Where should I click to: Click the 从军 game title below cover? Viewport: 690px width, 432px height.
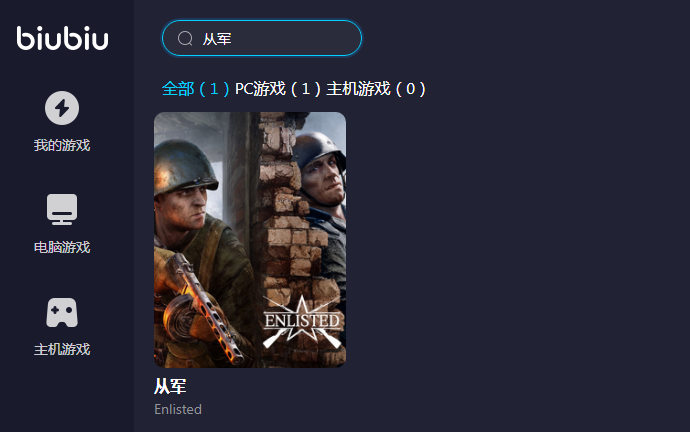170,386
